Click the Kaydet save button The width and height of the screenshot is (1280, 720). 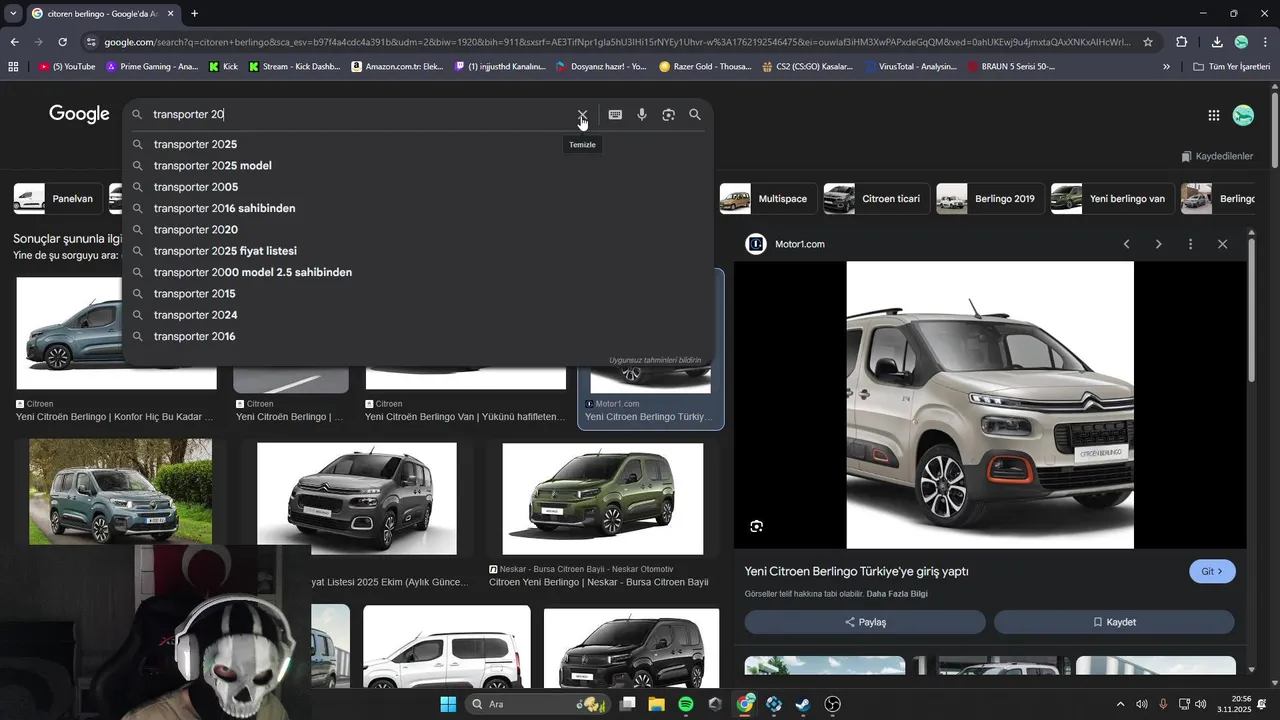tap(1114, 622)
